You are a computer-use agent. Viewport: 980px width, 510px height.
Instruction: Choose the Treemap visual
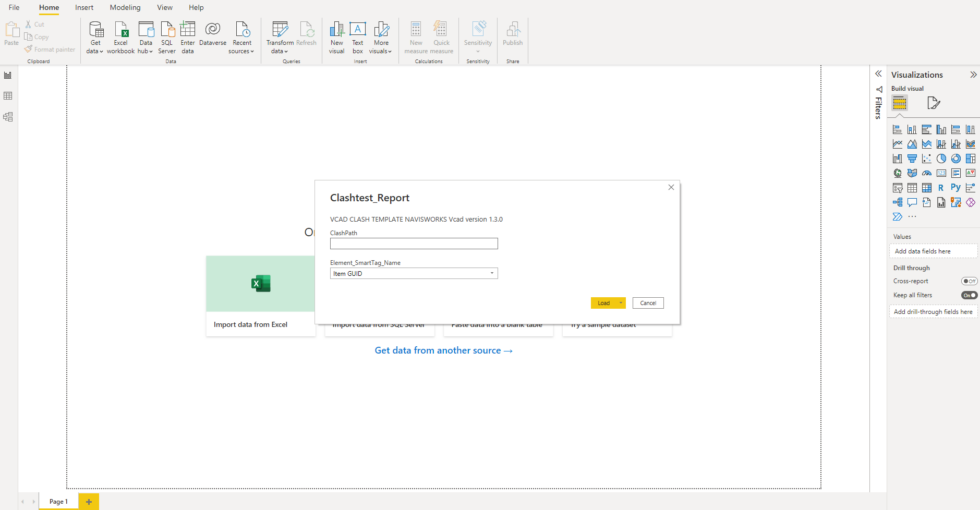tap(970, 159)
